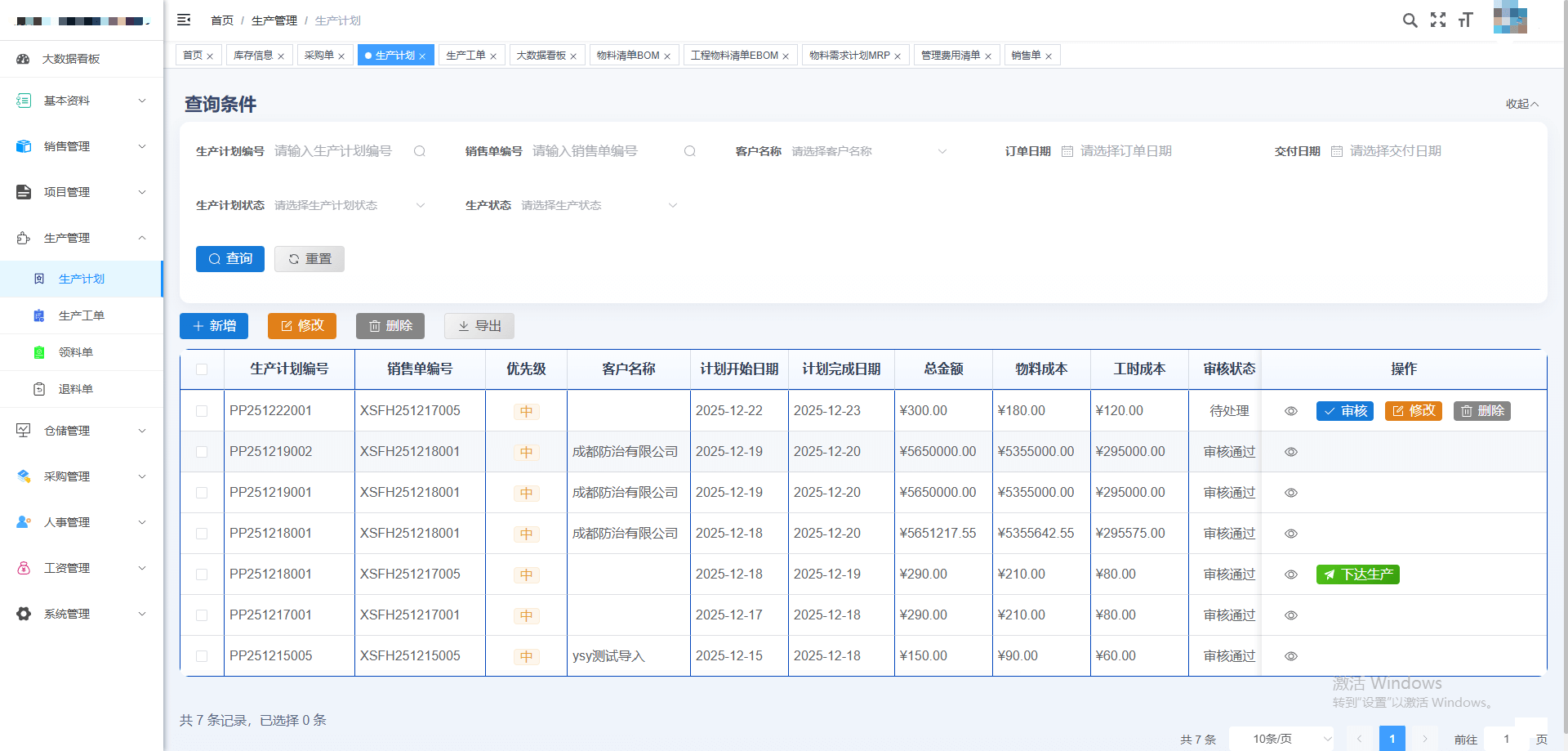Viewport: 1568px width, 751px height.
Task: Open 生产工单 in the sidebar menu
Action: pyautogui.click(x=82, y=315)
